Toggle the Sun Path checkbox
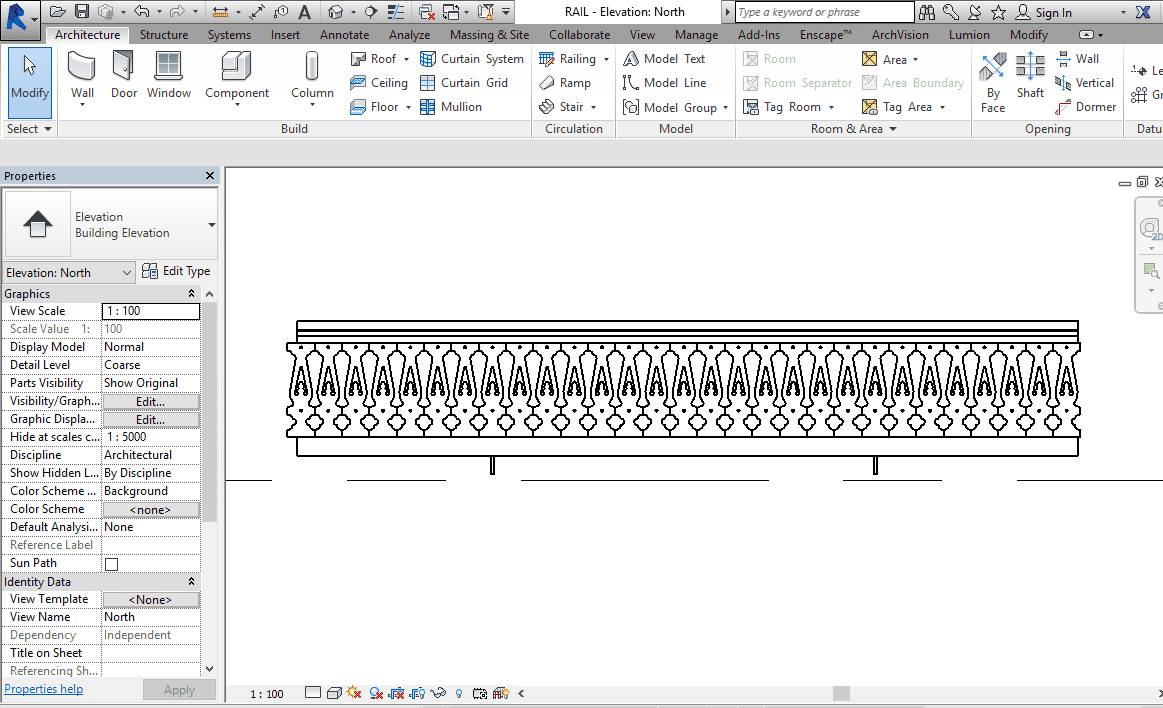The image size is (1163, 708). click(x=111, y=564)
